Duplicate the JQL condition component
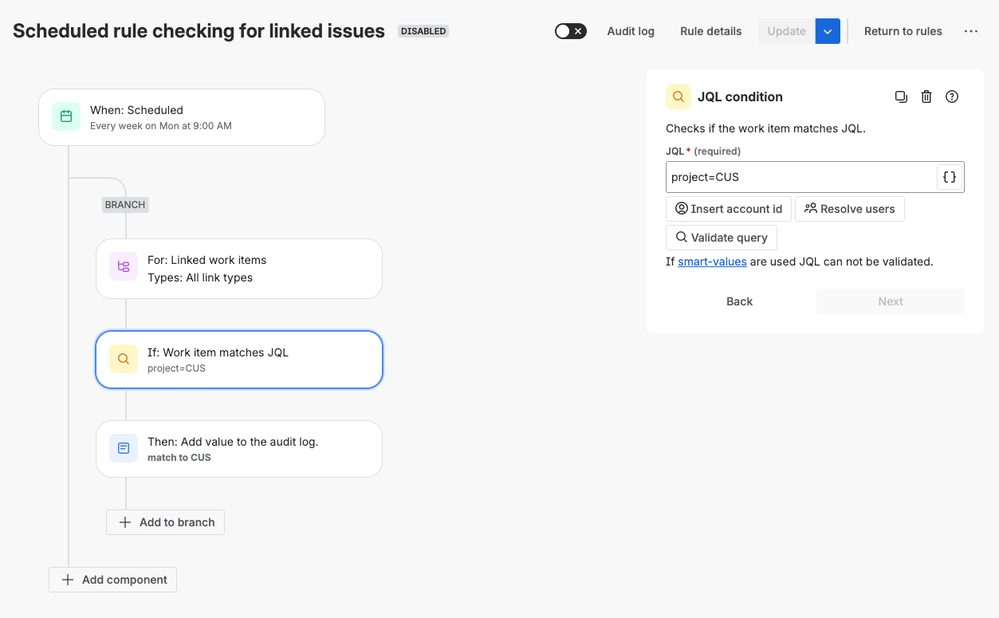The image size is (999, 618). pos(901,97)
